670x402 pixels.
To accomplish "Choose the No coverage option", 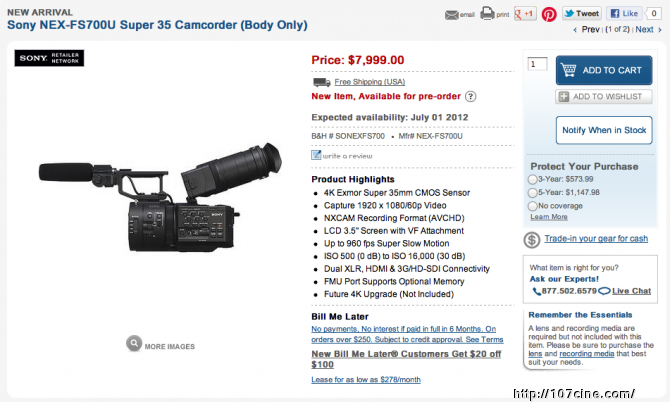I will click(x=532, y=206).
